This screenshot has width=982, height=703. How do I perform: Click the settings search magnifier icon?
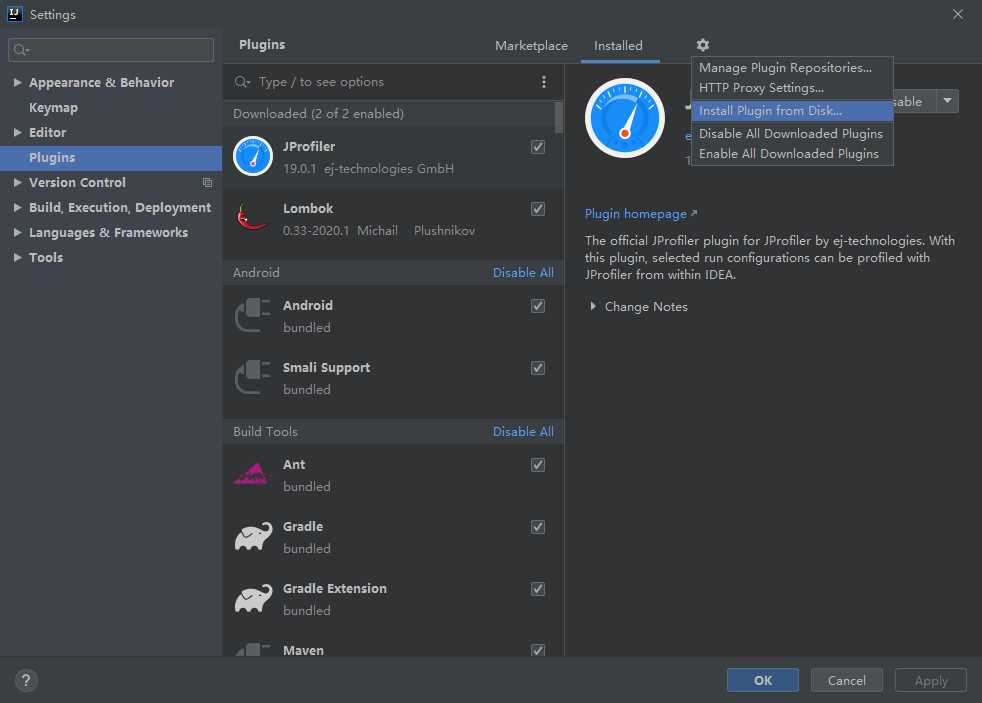pos(21,50)
